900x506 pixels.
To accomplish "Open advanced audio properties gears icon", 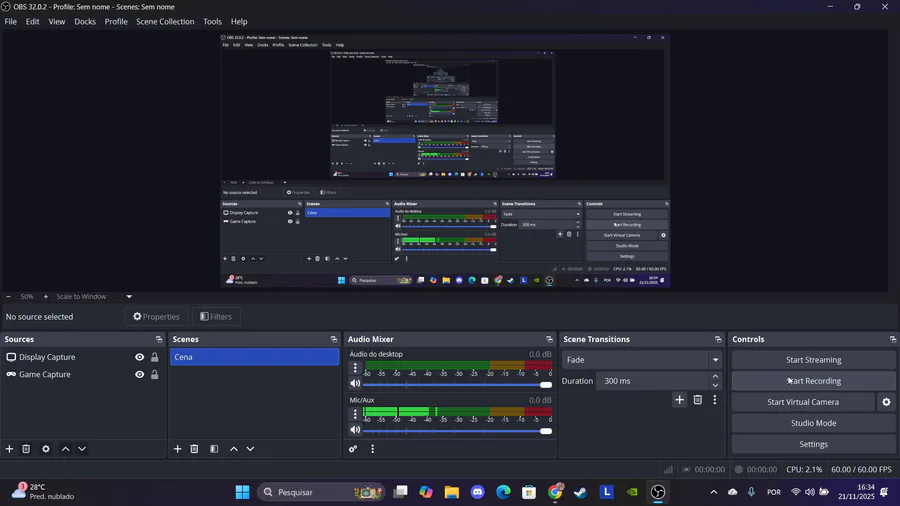I will point(353,449).
